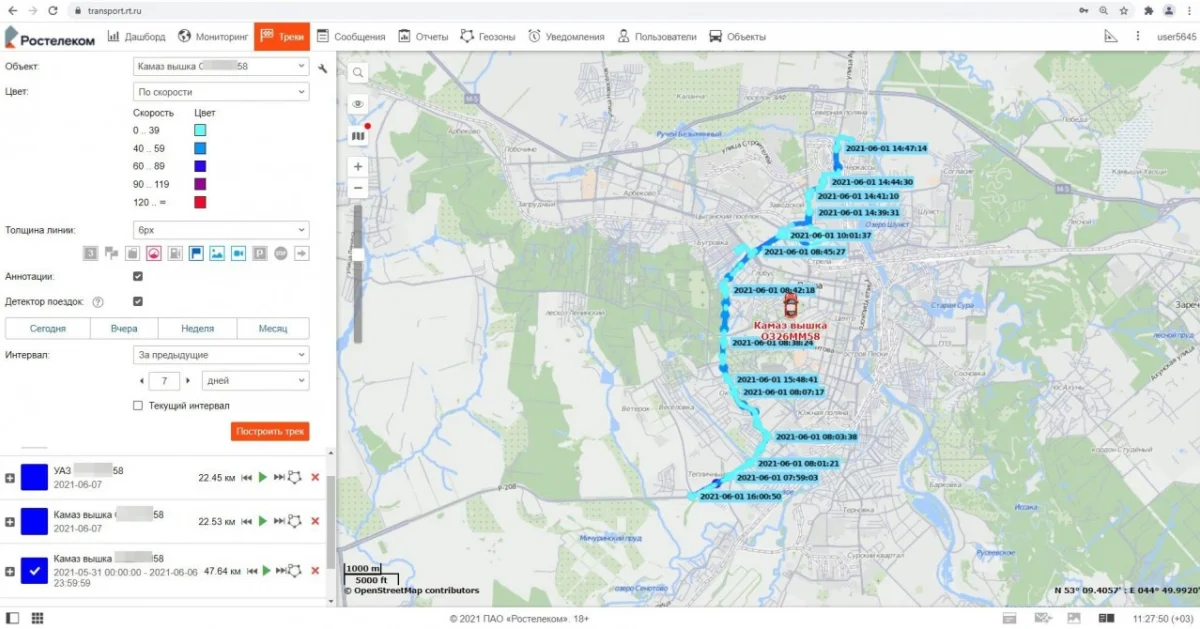Click the map search magnifier icon
Image resolution: width=1200 pixels, height=629 pixels.
pyautogui.click(x=358, y=72)
